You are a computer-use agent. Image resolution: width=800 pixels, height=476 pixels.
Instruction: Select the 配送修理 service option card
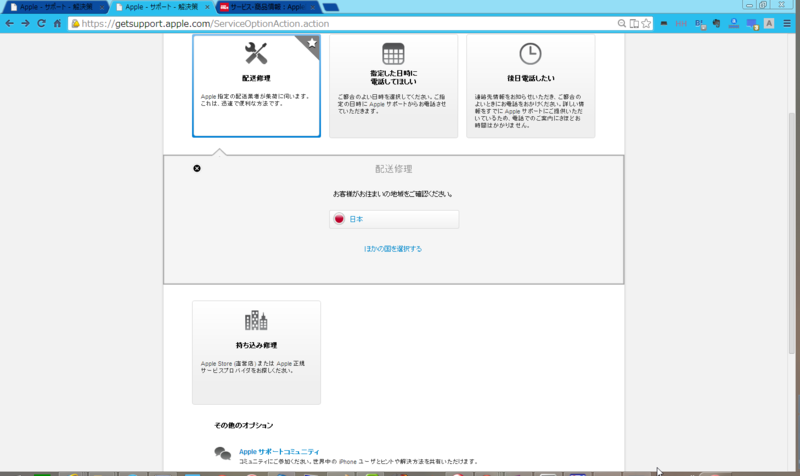256,86
